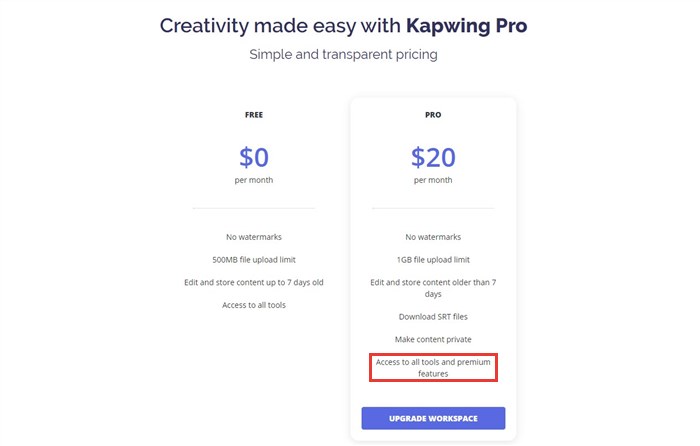Click "Access to all tools and premium features"
Viewport: 700px width, 446px height.
[x=433, y=368]
